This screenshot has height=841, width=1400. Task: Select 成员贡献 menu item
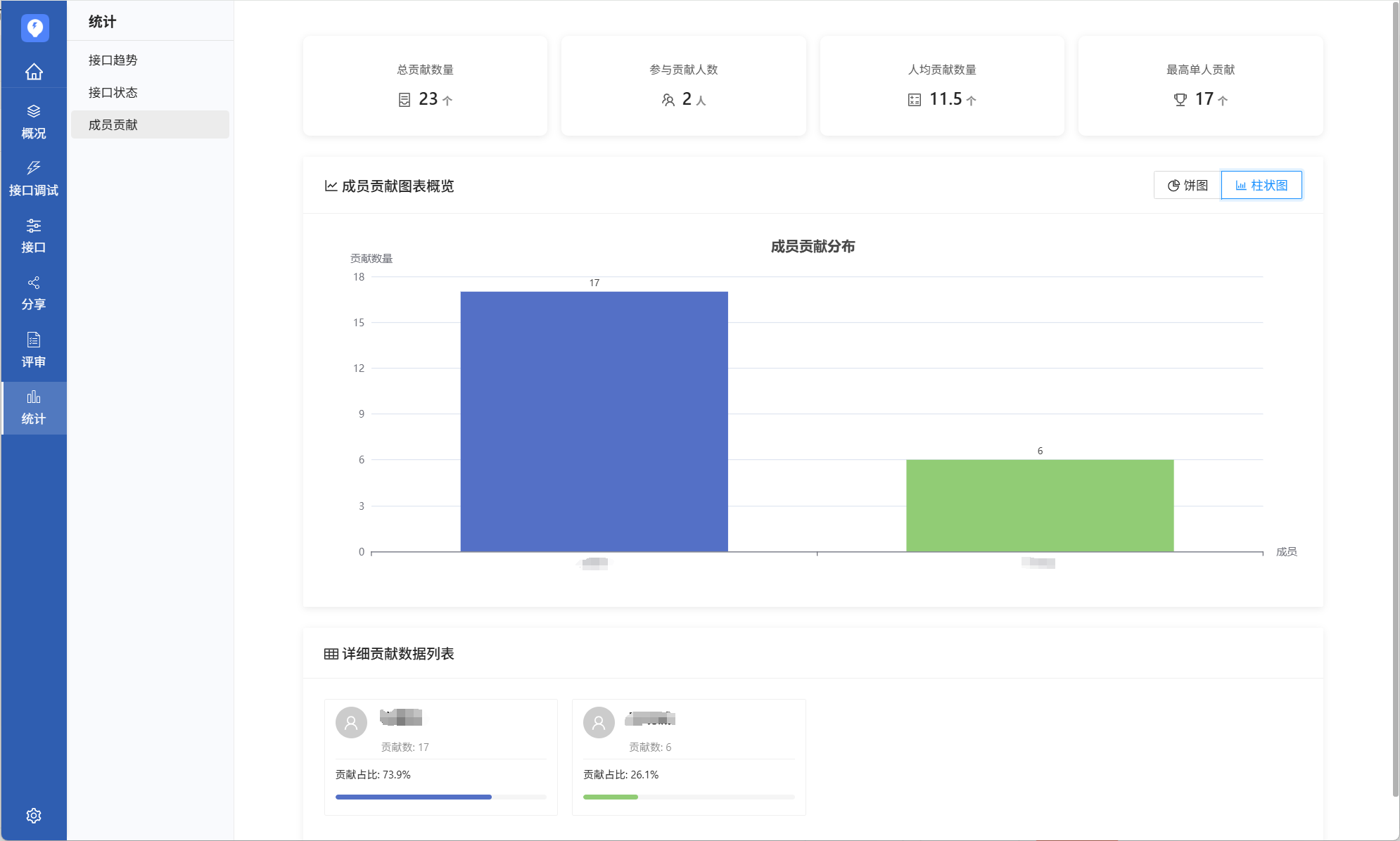113,125
